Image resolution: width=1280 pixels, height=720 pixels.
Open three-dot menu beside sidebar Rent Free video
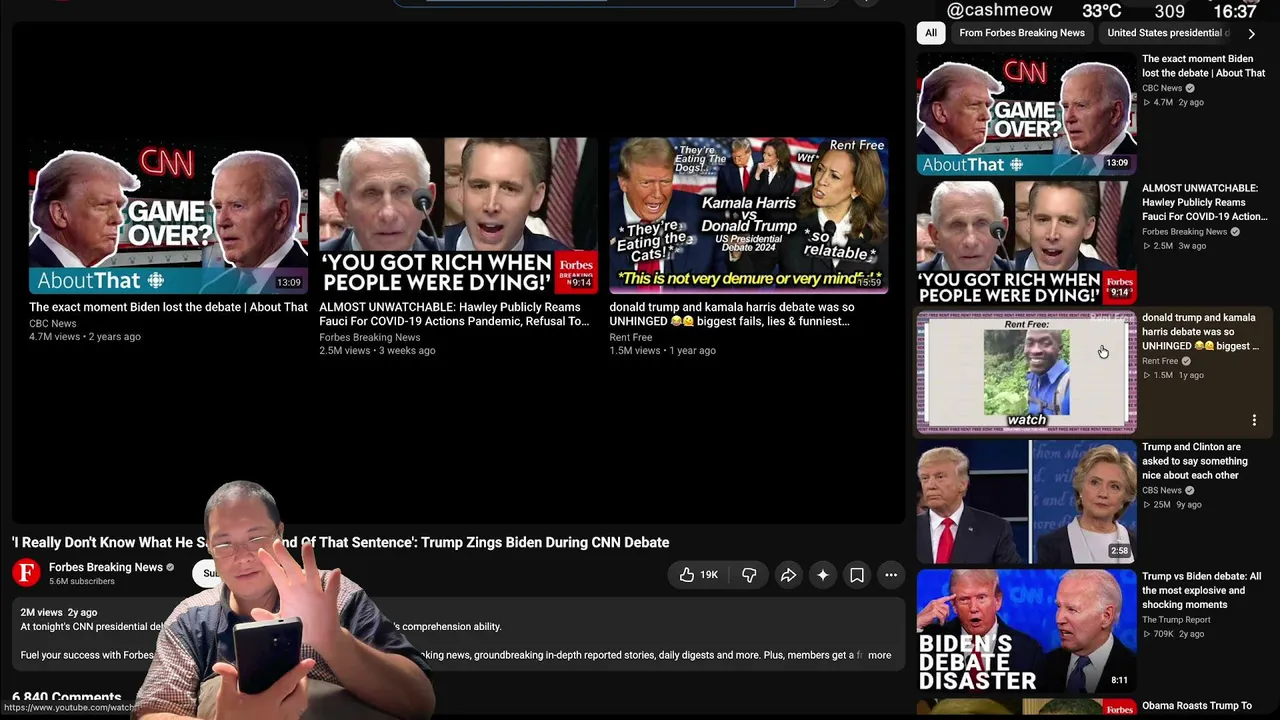click(x=1254, y=420)
